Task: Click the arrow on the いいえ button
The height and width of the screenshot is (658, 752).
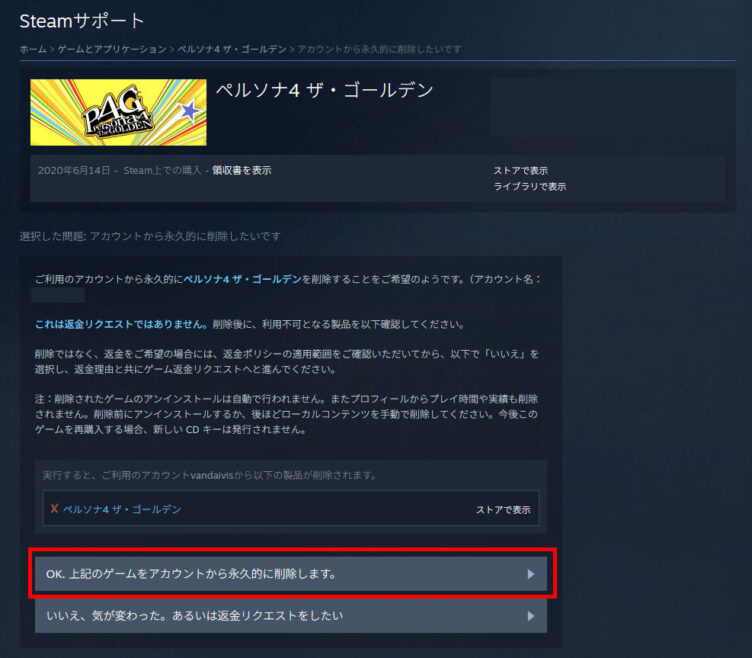Action: point(530,616)
